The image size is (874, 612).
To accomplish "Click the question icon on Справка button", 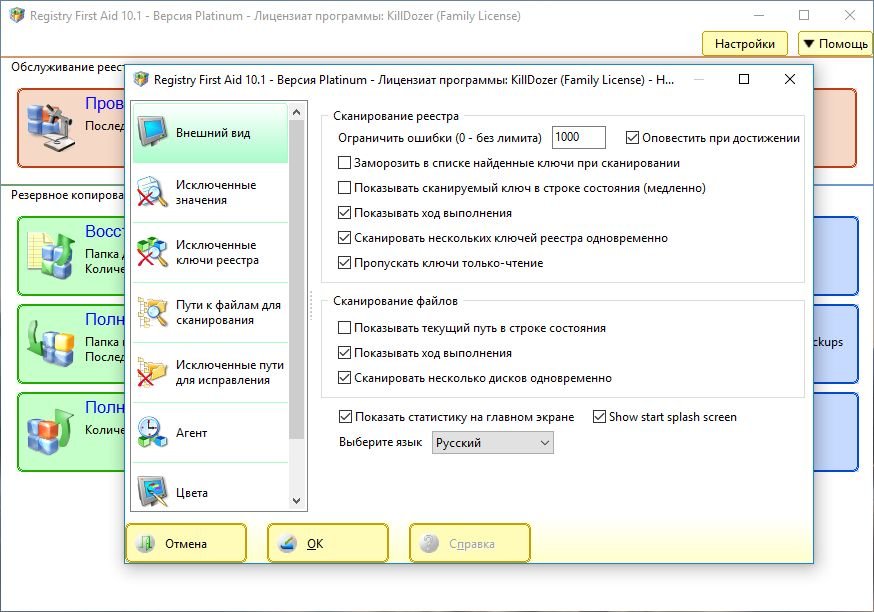I will pos(430,543).
